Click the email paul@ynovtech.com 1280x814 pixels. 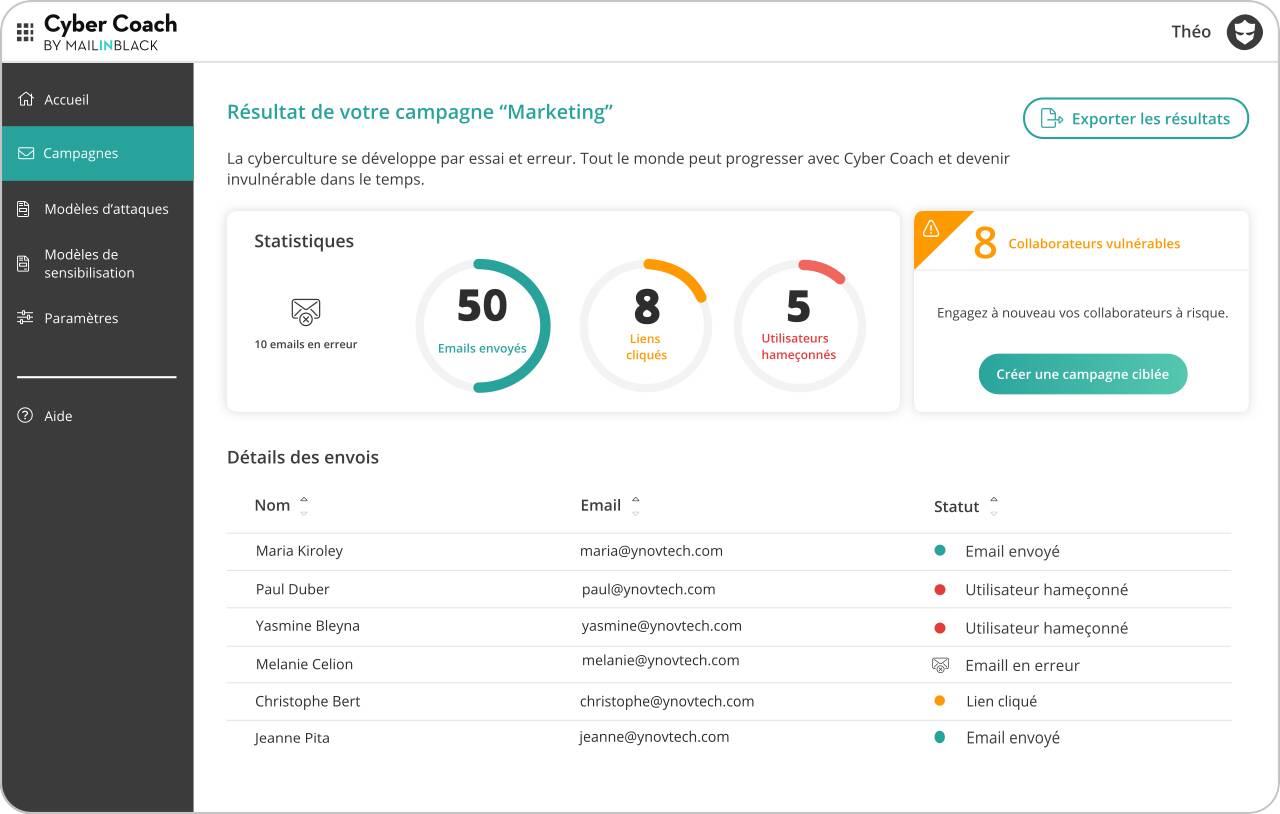[x=648, y=589]
